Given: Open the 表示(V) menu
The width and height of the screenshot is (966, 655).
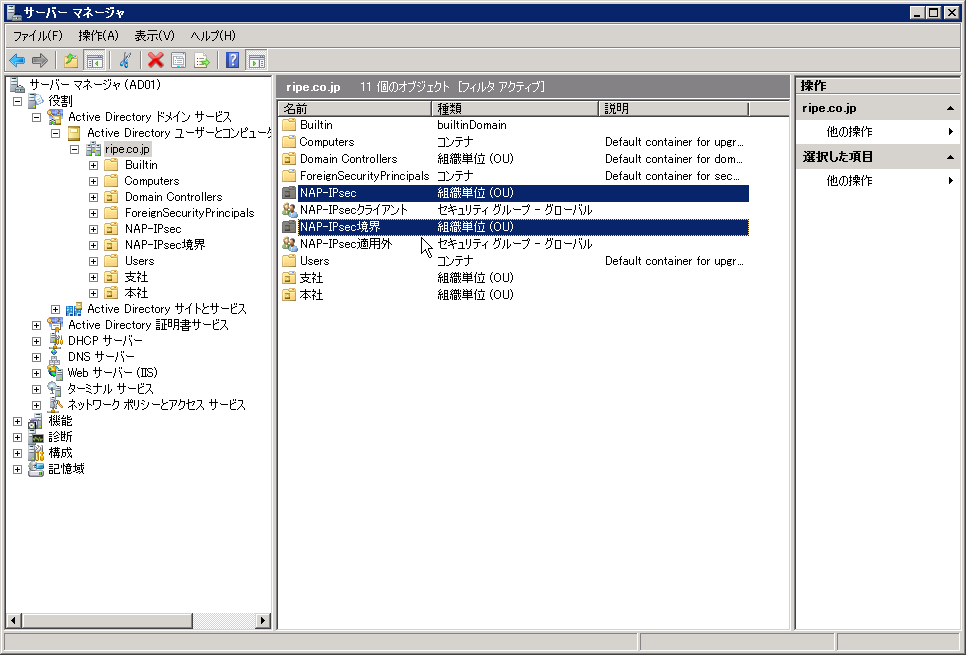Looking at the screenshot, I should (155, 36).
